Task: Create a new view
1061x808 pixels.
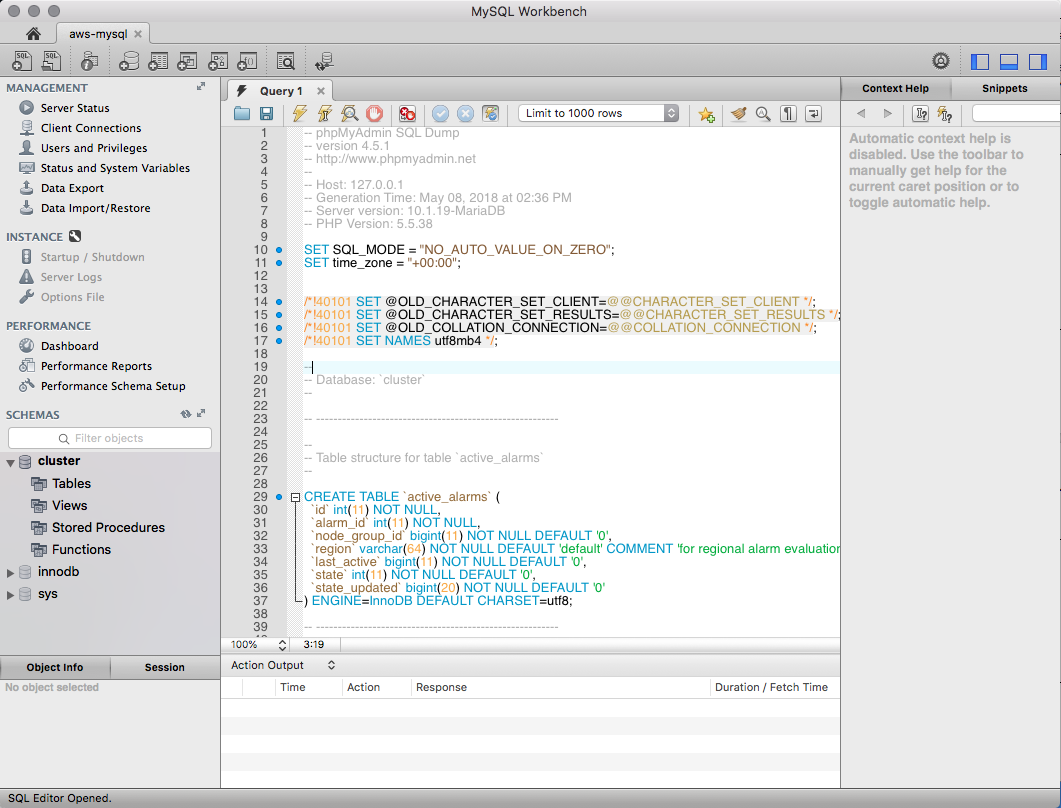Action: click(187, 61)
